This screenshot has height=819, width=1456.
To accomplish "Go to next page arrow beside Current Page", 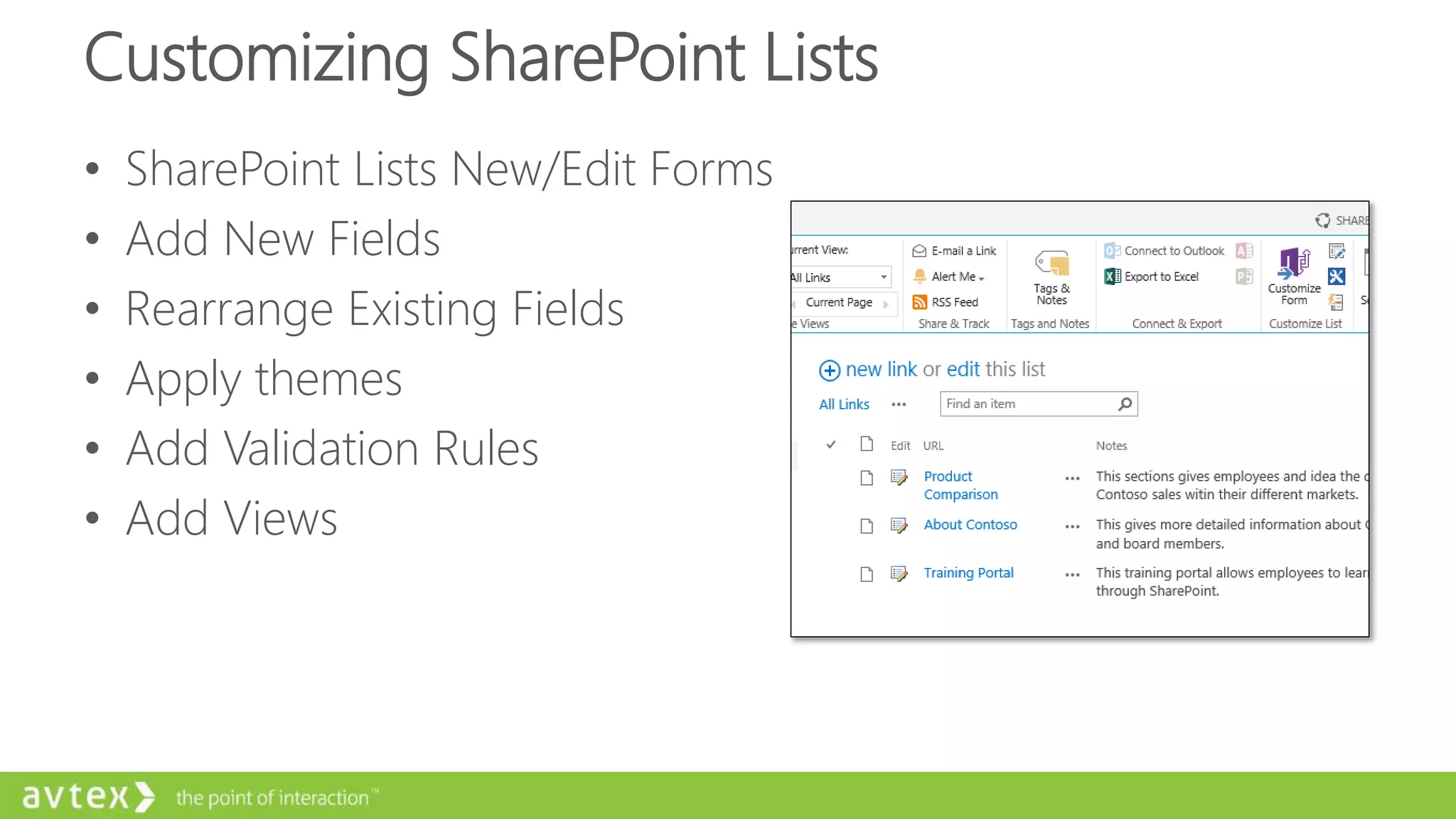I will tap(886, 304).
